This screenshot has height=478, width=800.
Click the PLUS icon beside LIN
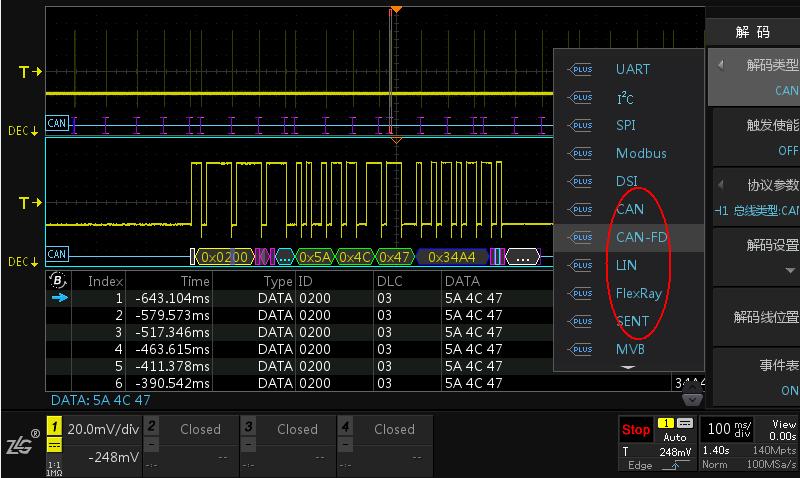pos(580,265)
